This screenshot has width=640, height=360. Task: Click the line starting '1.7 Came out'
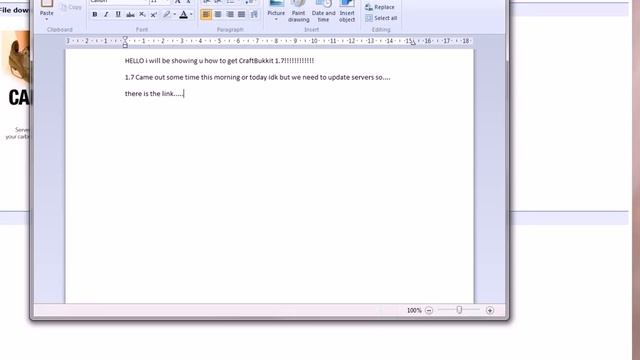[x=258, y=77]
